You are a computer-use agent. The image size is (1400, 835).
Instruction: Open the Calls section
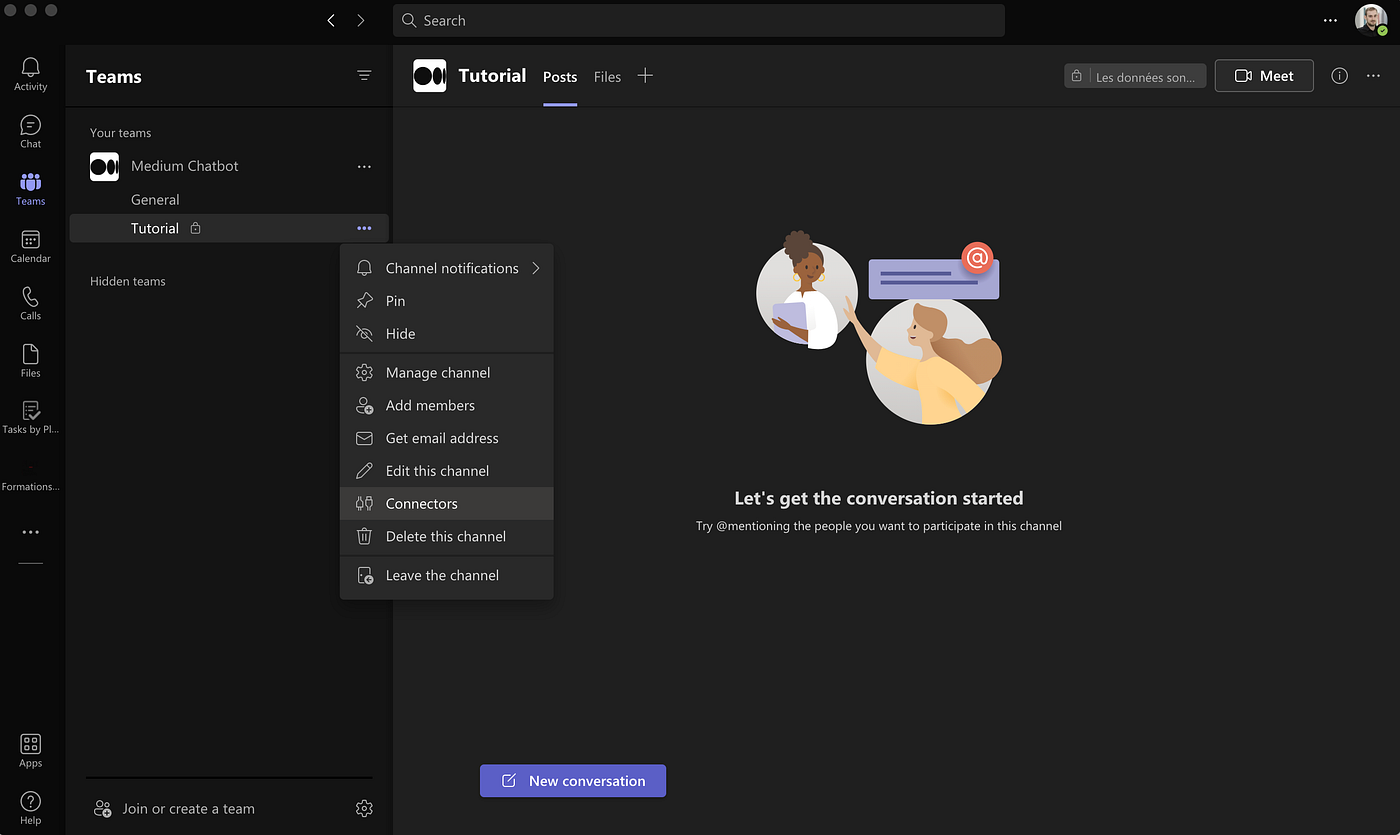(30, 303)
